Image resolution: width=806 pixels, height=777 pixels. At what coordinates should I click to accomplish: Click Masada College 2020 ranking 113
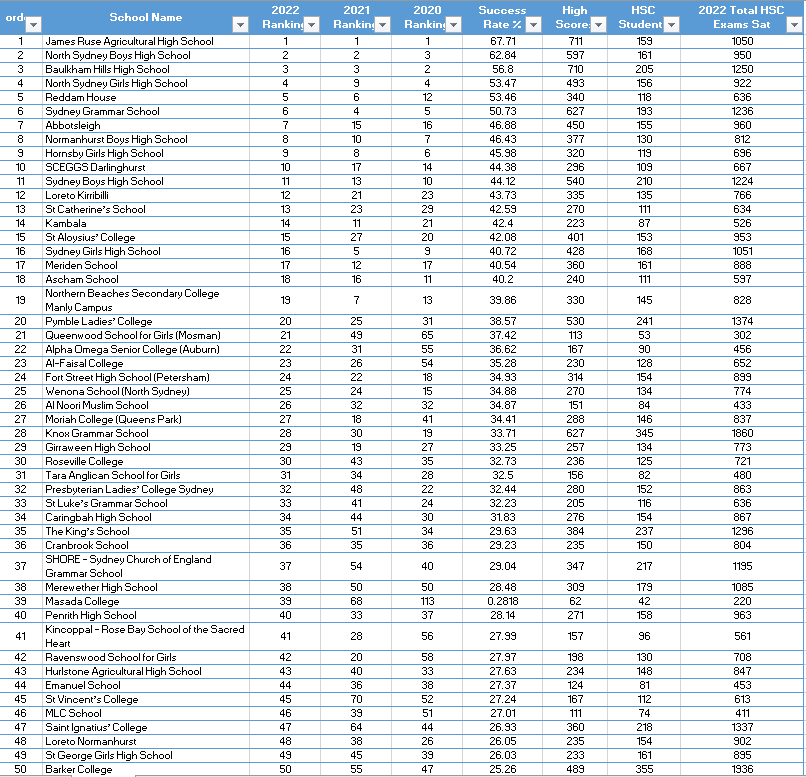click(x=427, y=601)
